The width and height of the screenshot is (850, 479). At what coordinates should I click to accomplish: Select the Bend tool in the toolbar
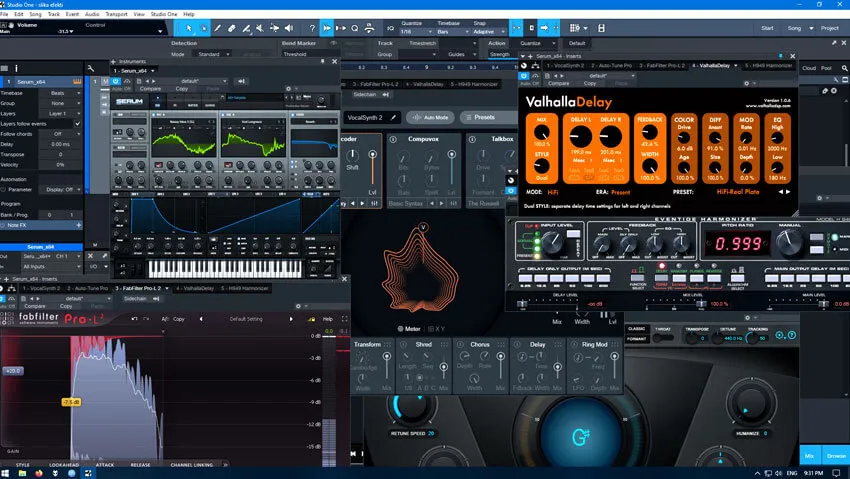(x=275, y=28)
